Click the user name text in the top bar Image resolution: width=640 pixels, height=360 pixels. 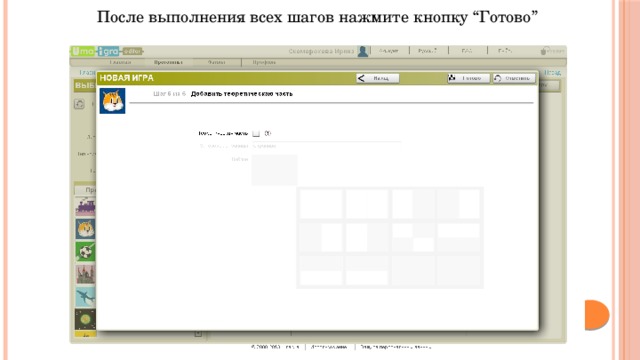point(321,51)
